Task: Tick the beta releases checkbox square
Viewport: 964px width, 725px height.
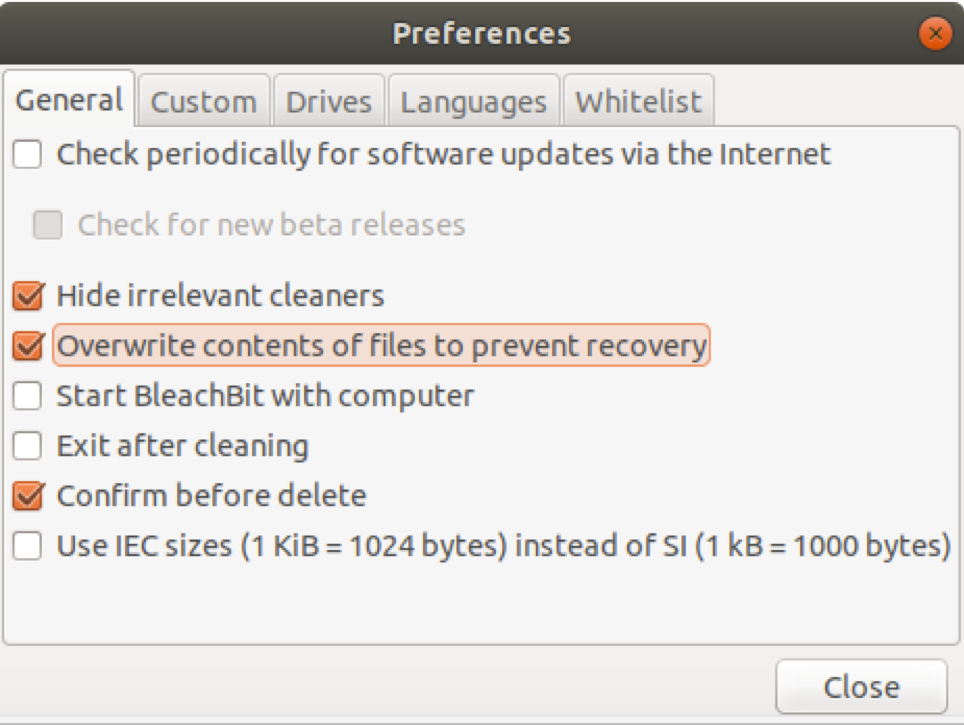Action: coord(48,225)
